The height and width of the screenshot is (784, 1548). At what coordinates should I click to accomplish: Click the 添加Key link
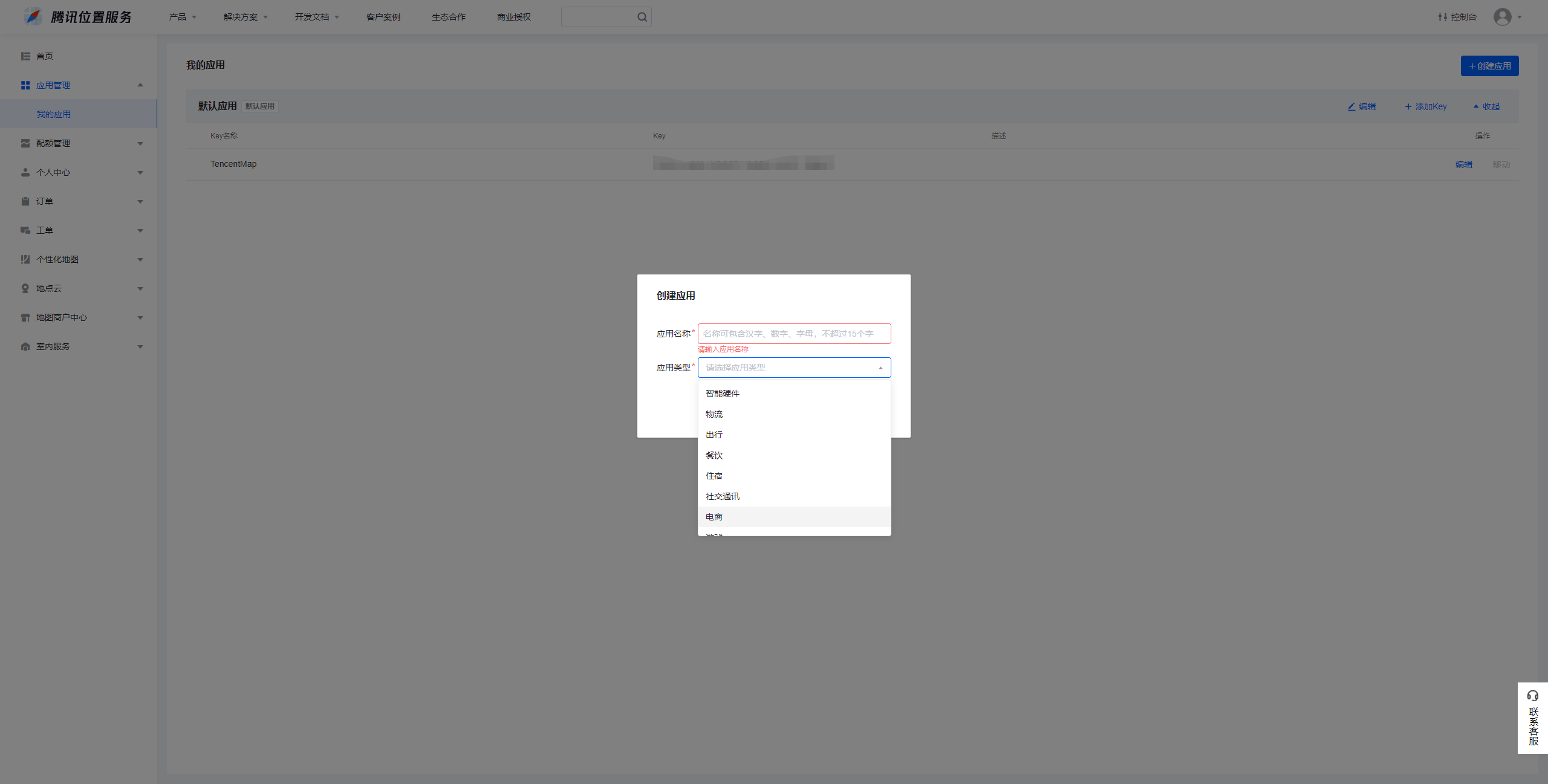(x=1426, y=106)
